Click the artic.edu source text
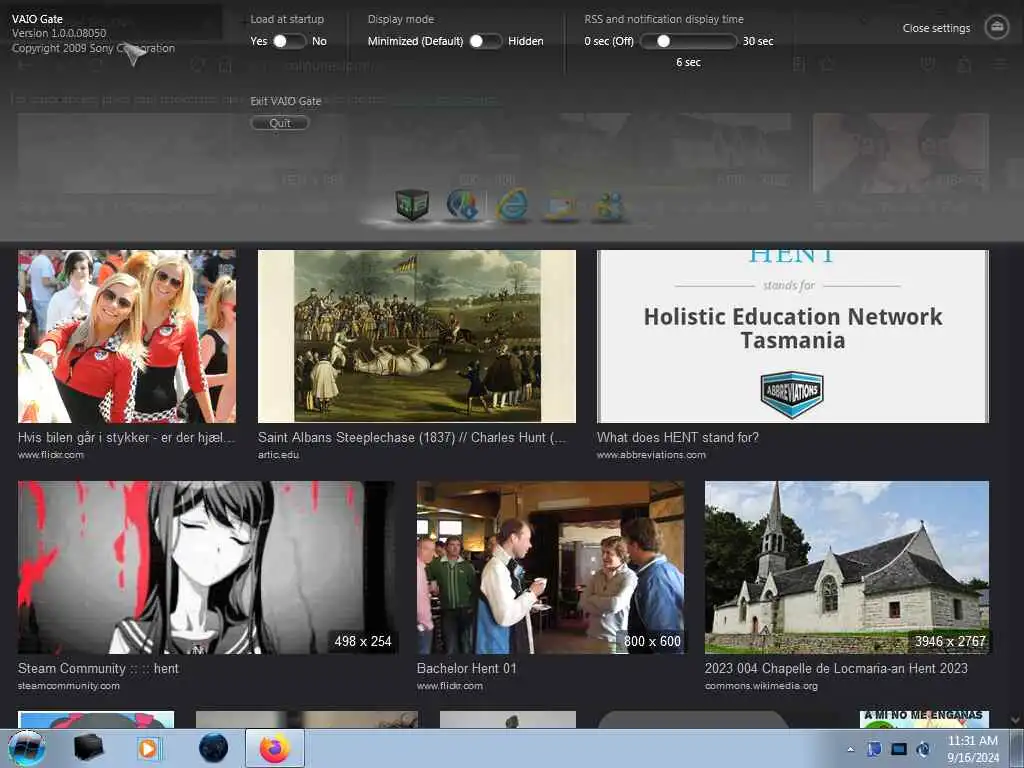 point(278,455)
